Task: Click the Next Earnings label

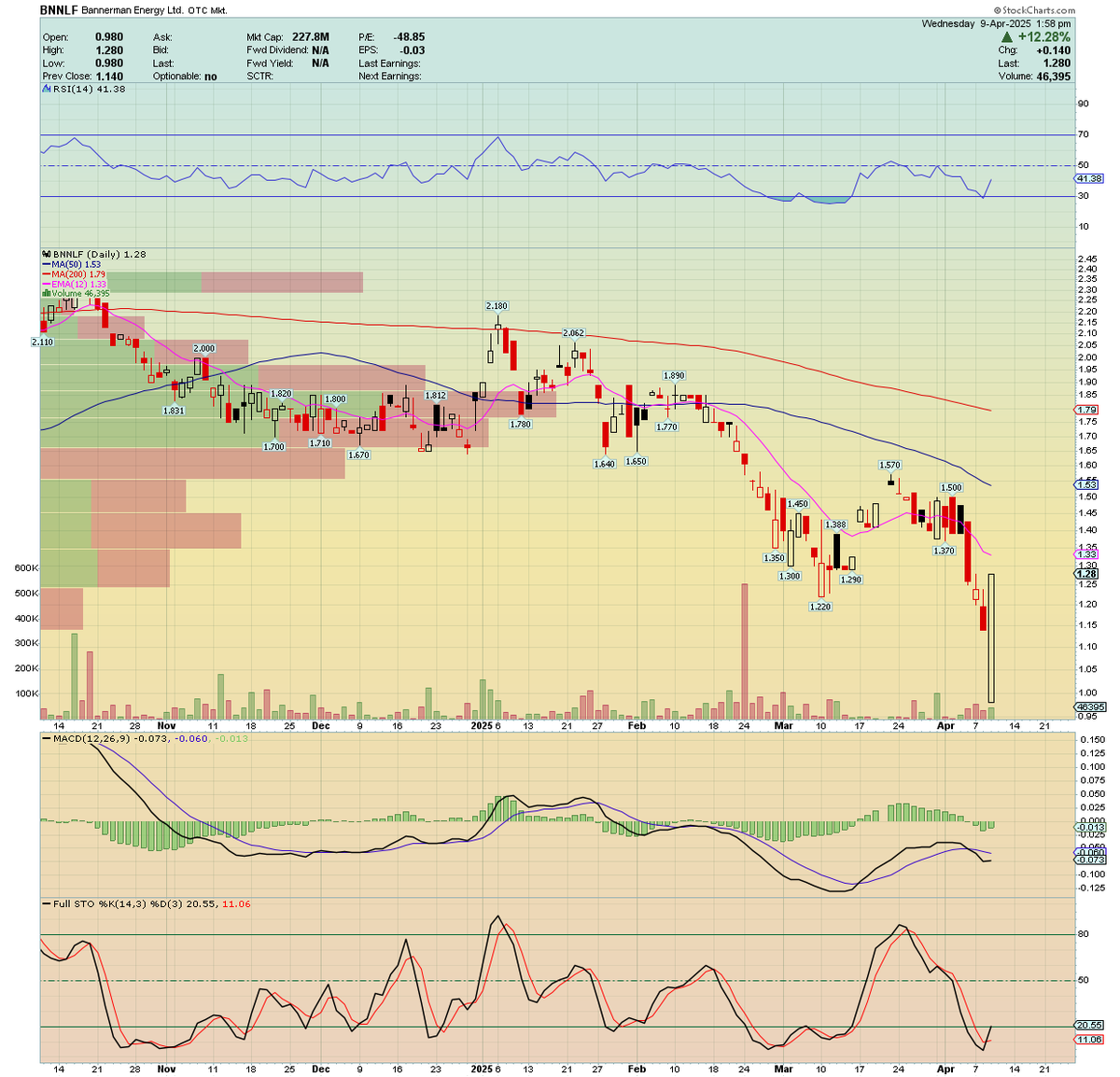Action: coord(389,77)
